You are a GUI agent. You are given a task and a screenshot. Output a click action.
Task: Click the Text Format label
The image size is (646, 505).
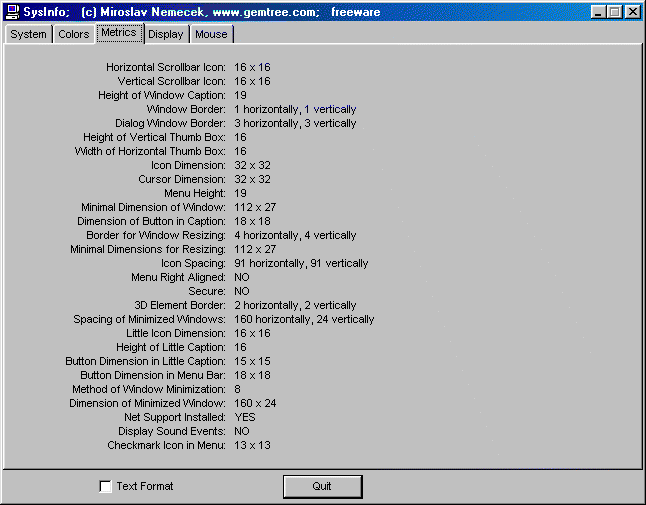point(144,487)
